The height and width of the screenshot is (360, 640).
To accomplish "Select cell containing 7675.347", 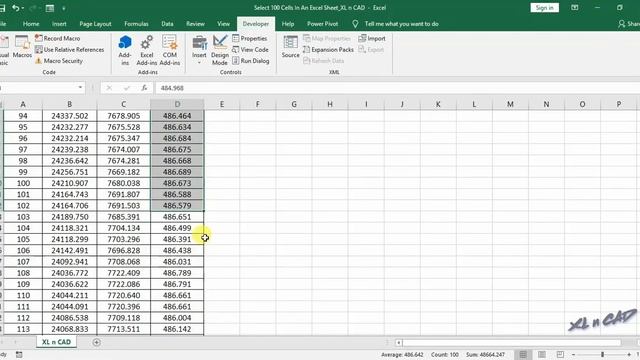I will pyautogui.click(x=124, y=138).
